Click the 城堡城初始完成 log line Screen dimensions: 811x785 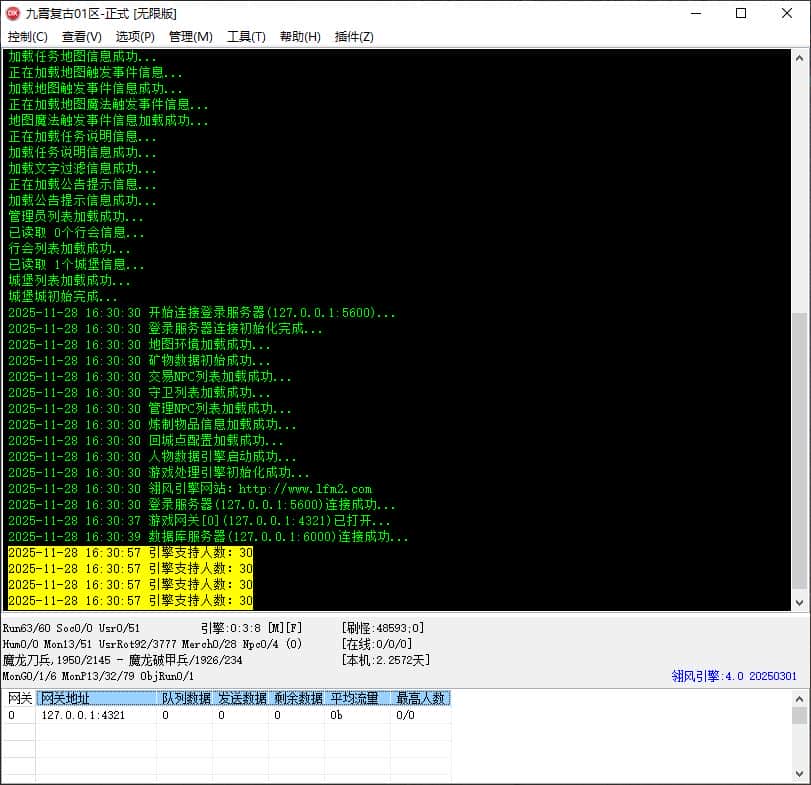point(63,297)
